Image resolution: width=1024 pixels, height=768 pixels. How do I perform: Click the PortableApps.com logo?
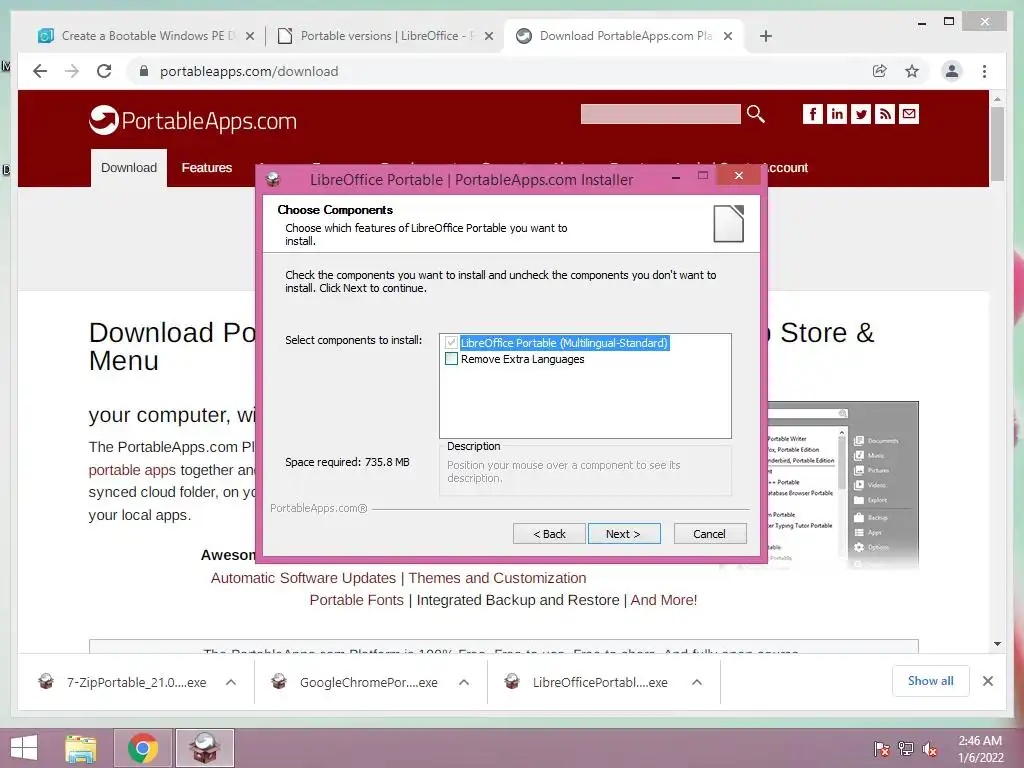(193, 120)
